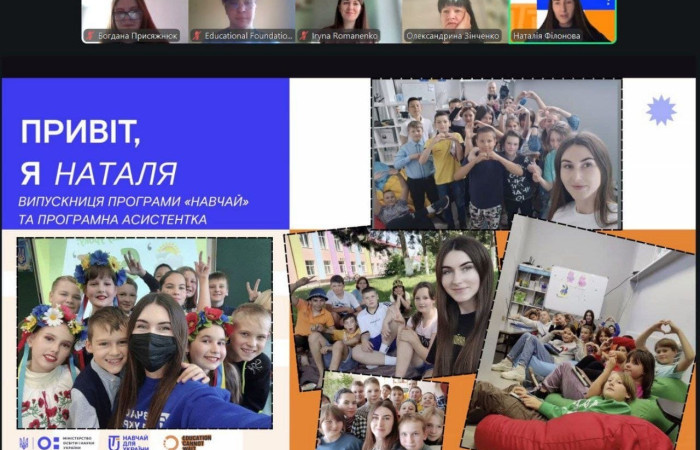Click the Навчай для України logo

[127, 441]
